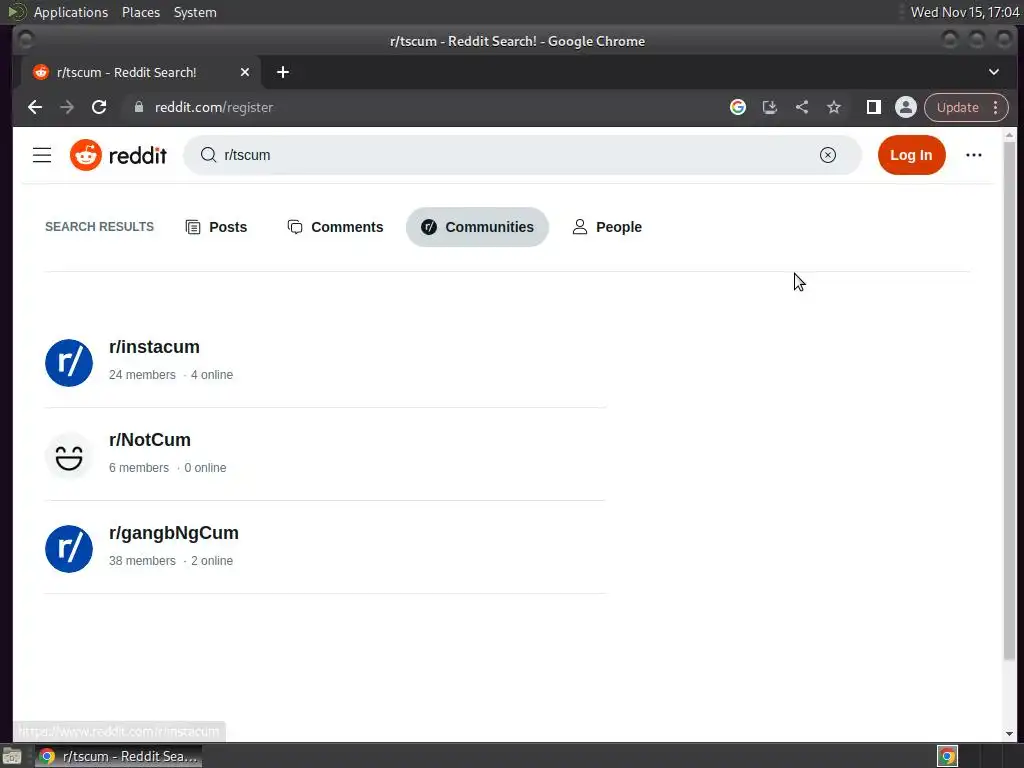Click the Google icon in address bar

point(737,107)
